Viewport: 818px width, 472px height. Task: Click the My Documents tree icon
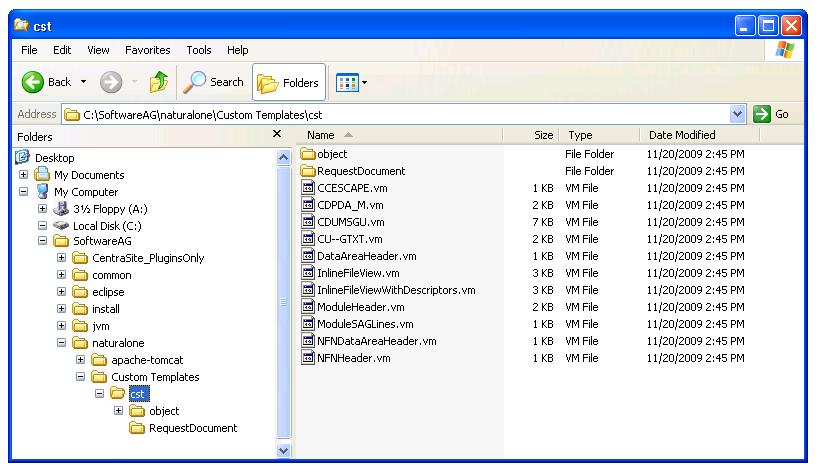42,175
